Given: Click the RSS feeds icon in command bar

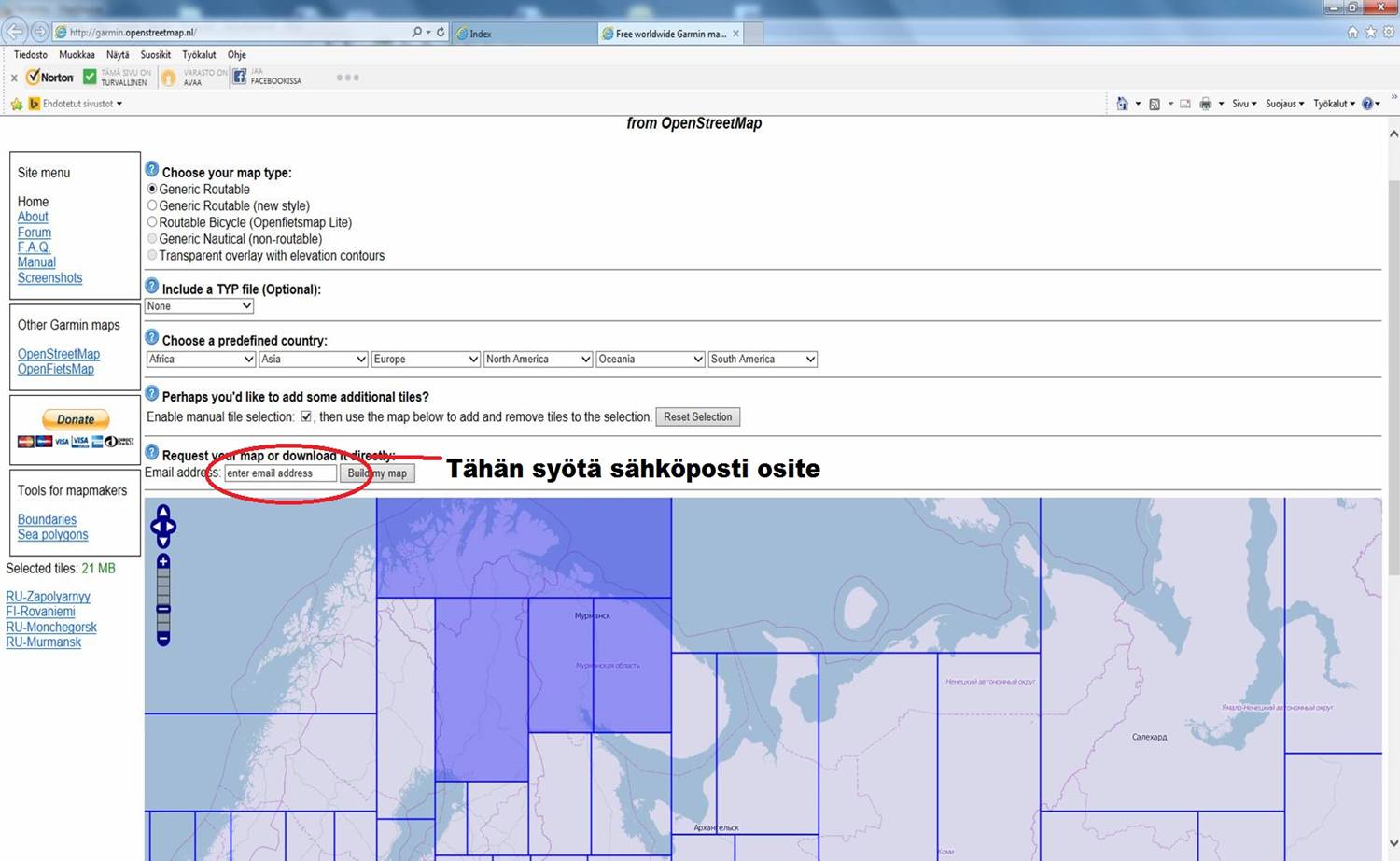Looking at the screenshot, I should click(1155, 104).
